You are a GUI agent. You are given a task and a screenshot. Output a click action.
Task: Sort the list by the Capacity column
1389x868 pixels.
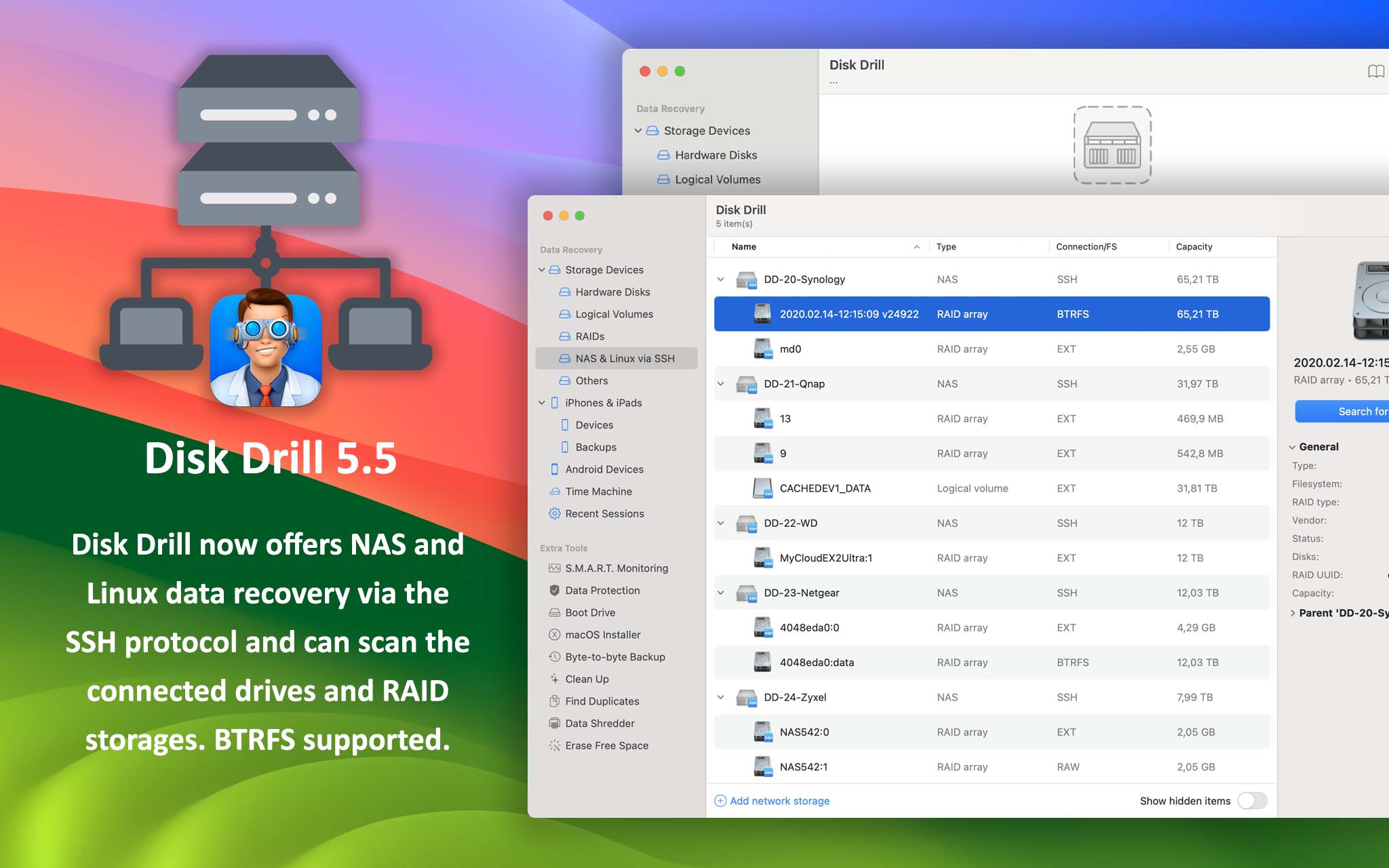(x=1194, y=246)
